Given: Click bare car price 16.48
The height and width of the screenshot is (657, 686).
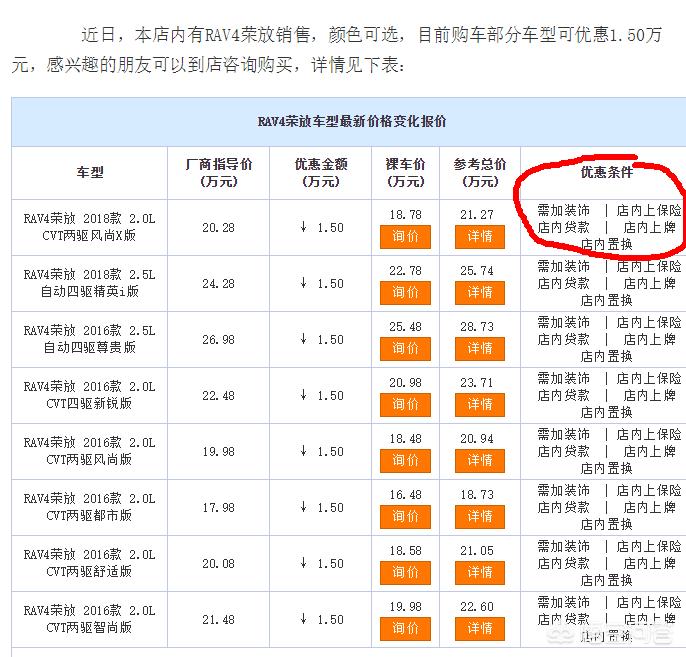Looking at the screenshot, I should (406, 495).
